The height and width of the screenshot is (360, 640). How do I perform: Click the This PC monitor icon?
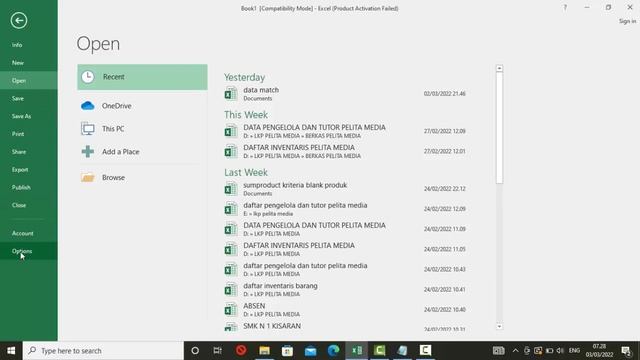(x=88, y=129)
